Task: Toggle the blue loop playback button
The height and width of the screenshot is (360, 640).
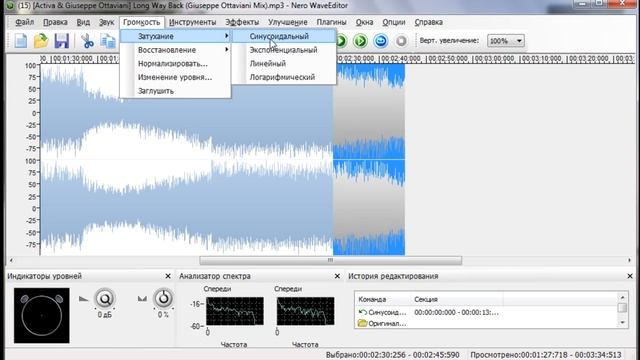Action: 381,41
